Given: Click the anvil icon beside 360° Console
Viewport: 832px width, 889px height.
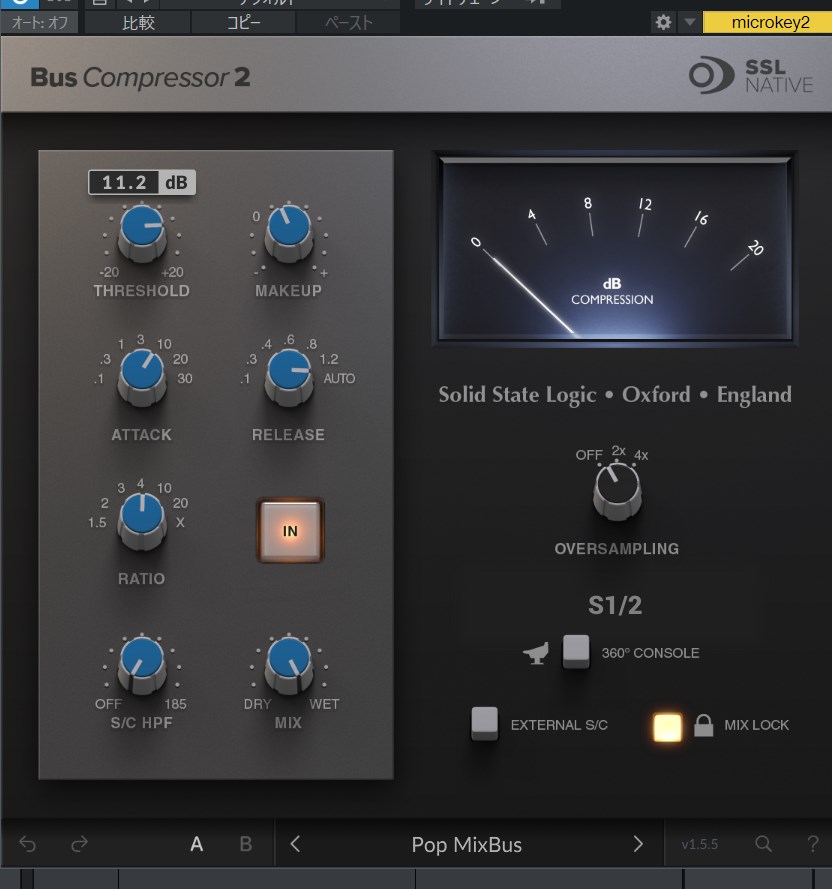Looking at the screenshot, I should 536,654.
